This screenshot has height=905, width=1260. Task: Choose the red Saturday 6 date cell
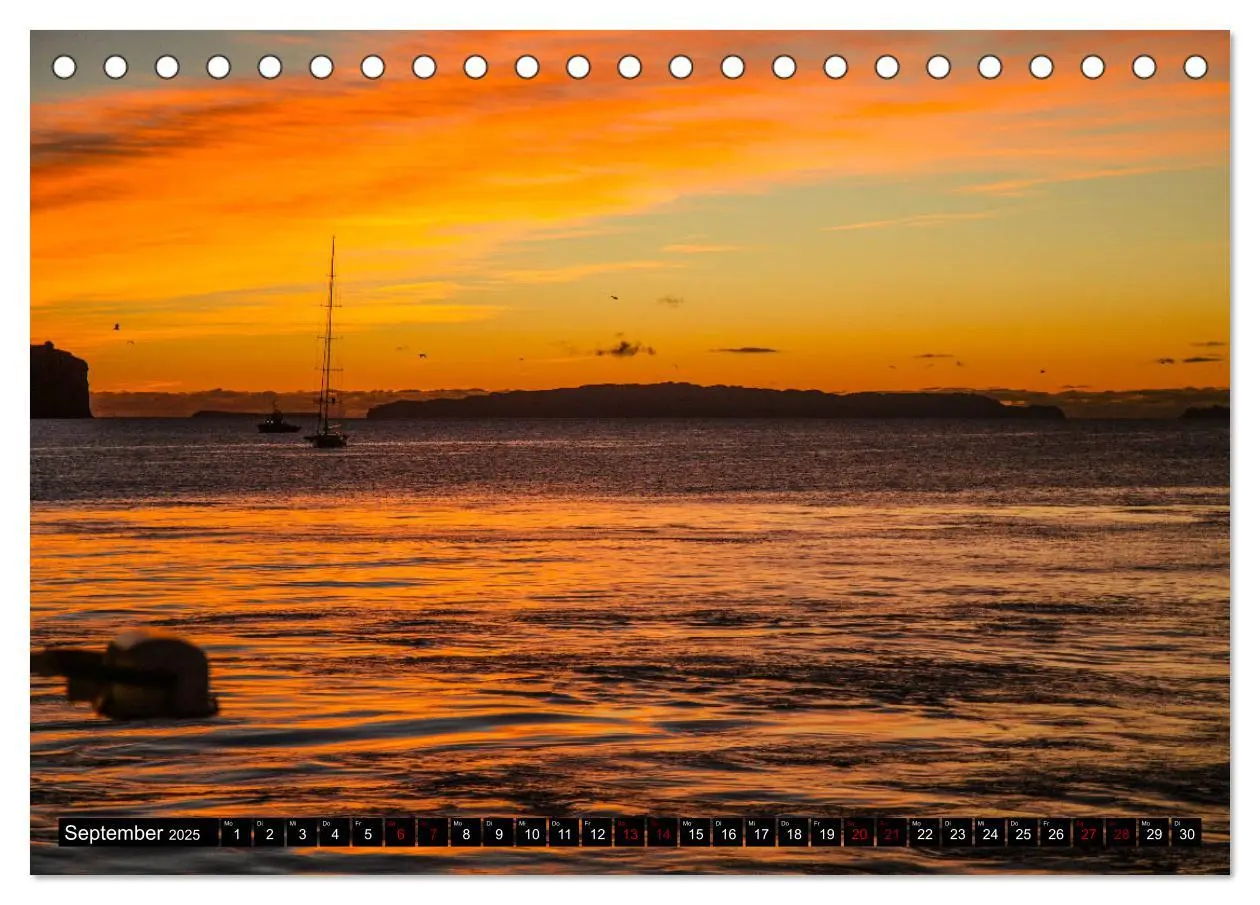coord(400,833)
